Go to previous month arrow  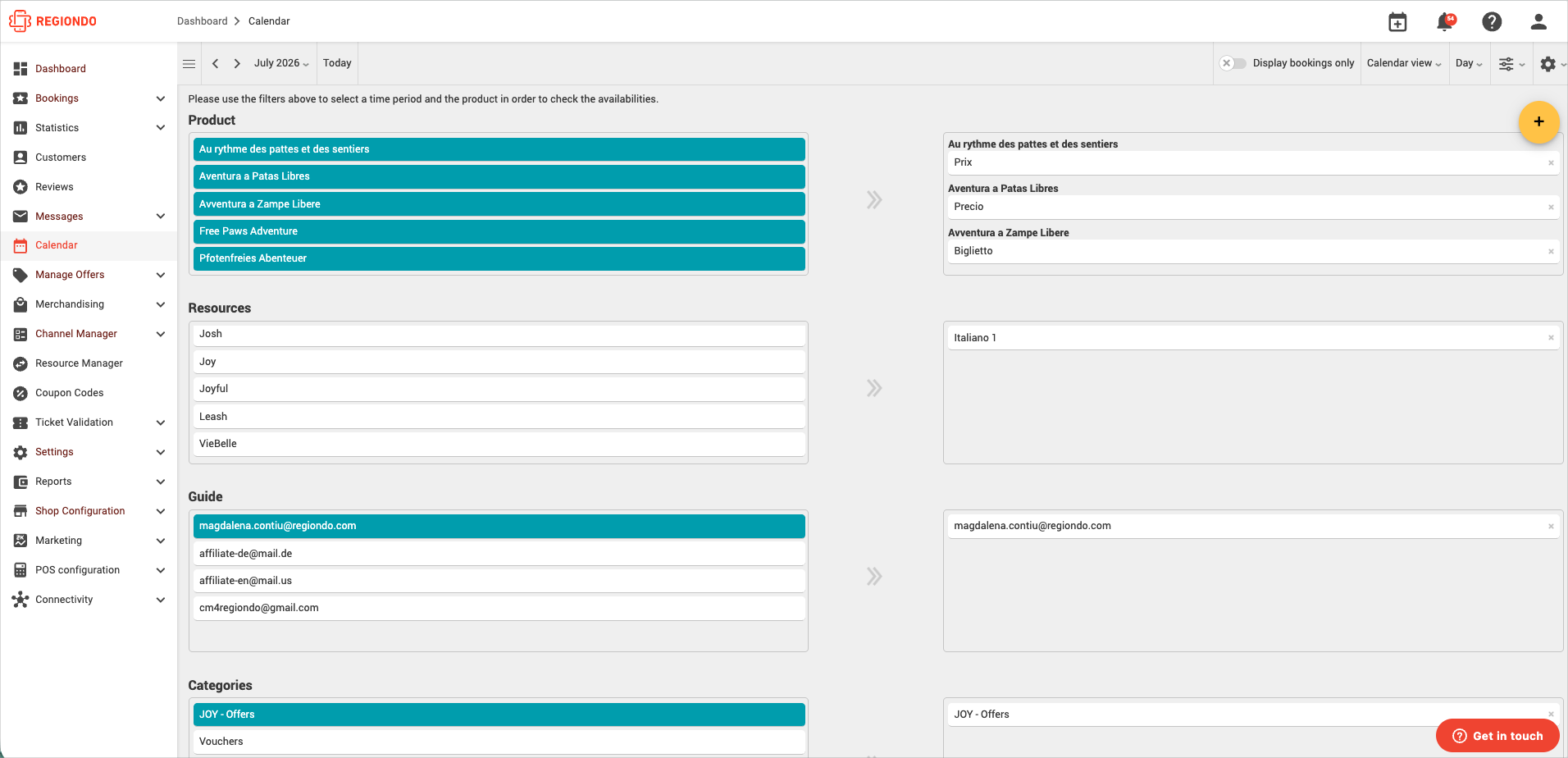point(215,63)
